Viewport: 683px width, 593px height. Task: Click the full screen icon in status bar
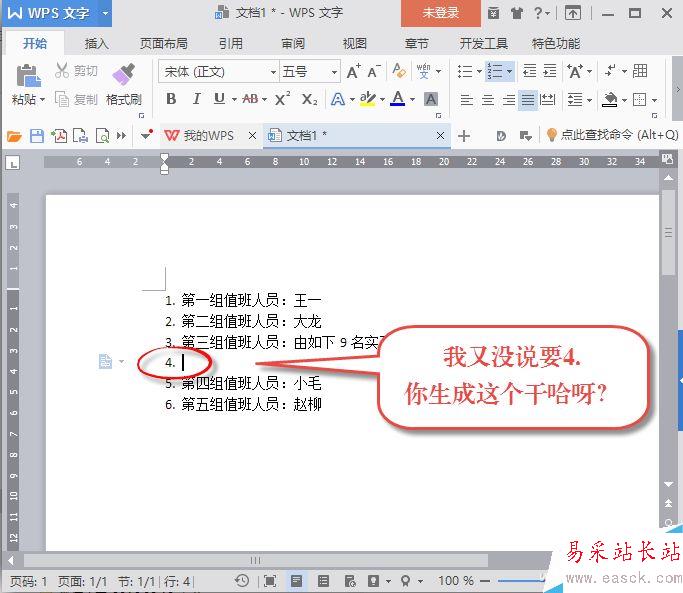click(270, 581)
